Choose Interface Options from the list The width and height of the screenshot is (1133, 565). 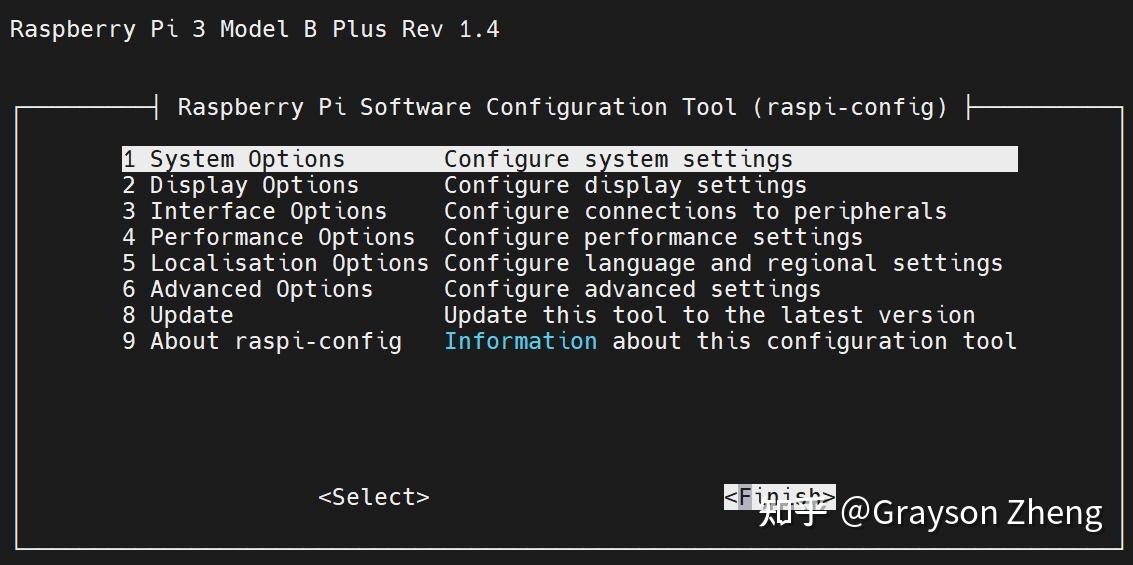(255, 211)
